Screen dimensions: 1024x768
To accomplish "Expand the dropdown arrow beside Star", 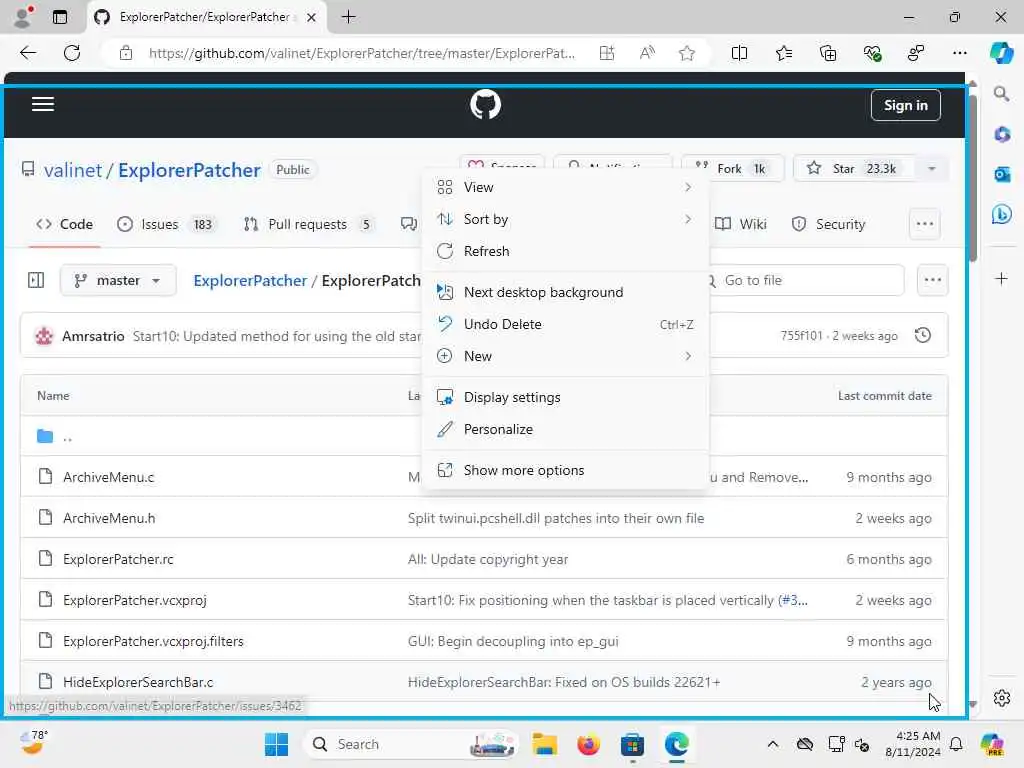I will pyautogui.click(x=932, y=168).
